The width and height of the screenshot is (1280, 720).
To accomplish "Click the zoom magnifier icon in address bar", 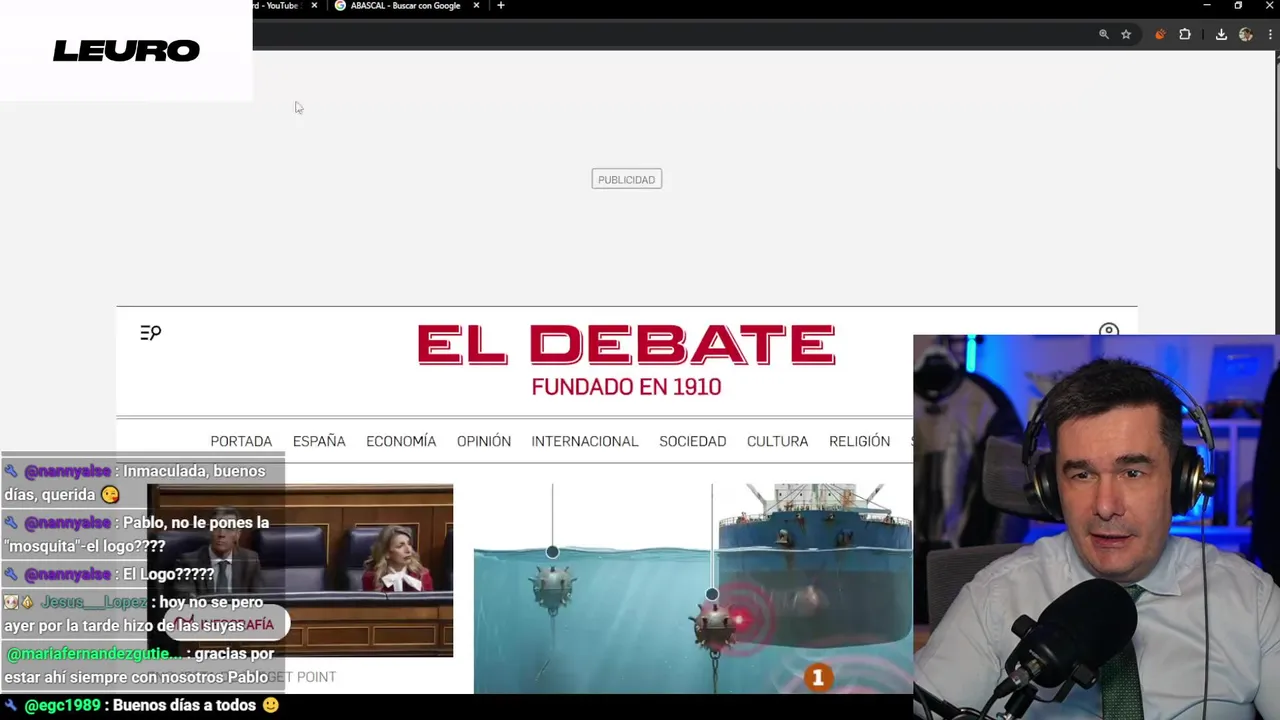I will point(1104,34).
